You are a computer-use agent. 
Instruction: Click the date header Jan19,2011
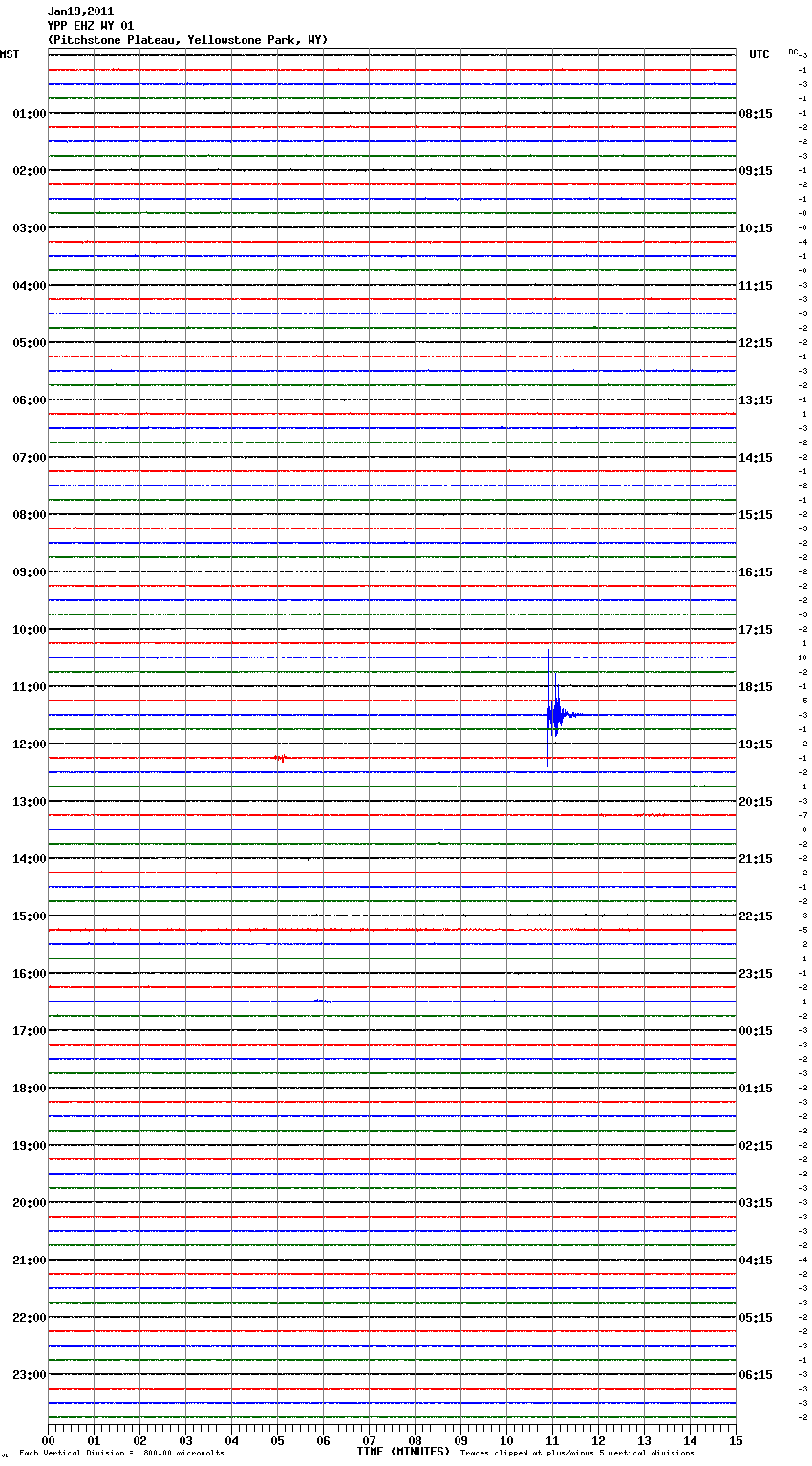point(80,11)
